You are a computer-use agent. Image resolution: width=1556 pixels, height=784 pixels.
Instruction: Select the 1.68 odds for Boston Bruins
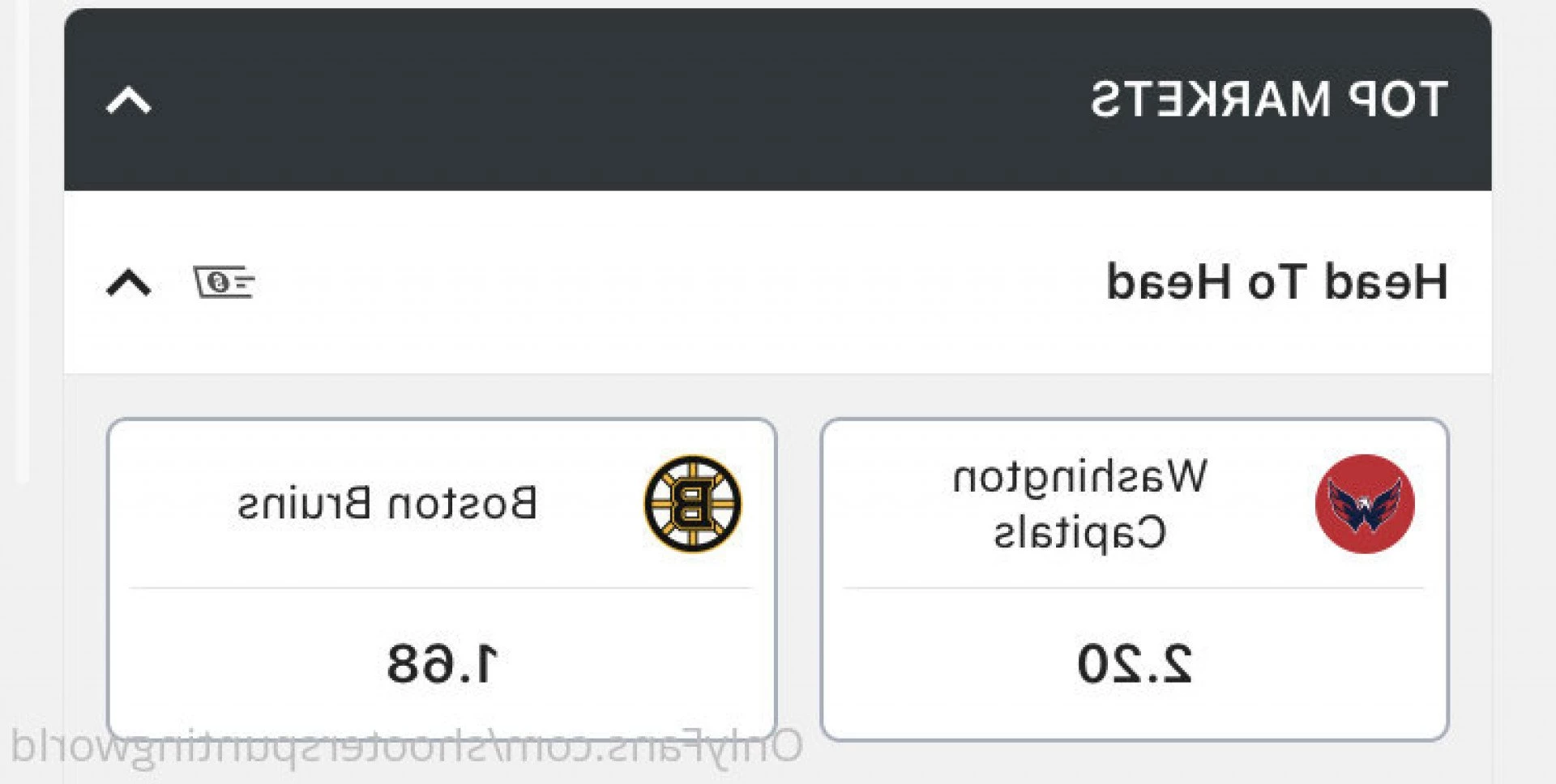[x=442, y=663]
